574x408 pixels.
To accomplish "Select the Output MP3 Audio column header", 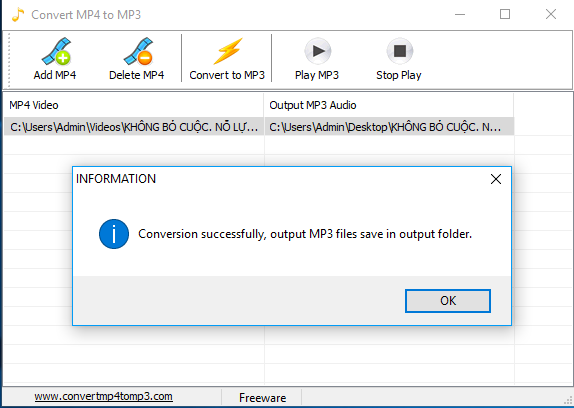I will click(389, 105).
